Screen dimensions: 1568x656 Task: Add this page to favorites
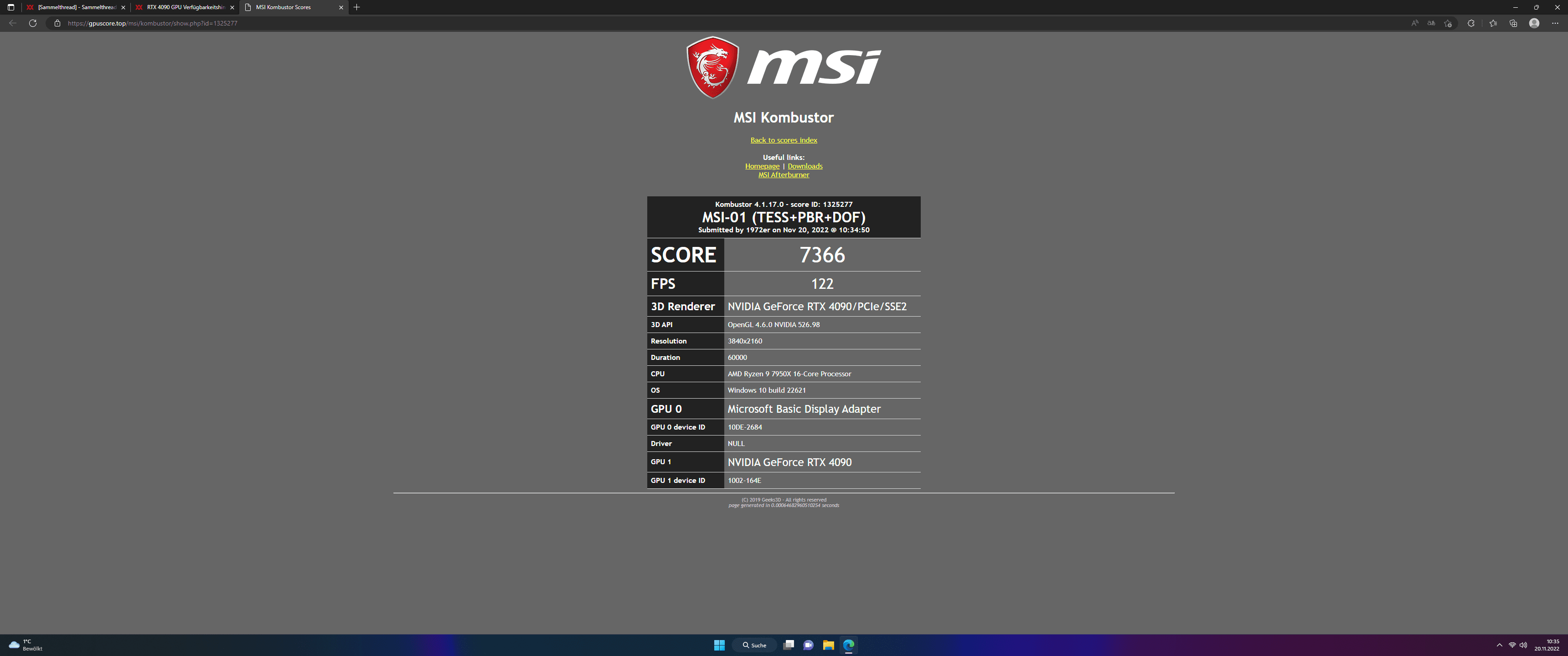coord(1448,23)
